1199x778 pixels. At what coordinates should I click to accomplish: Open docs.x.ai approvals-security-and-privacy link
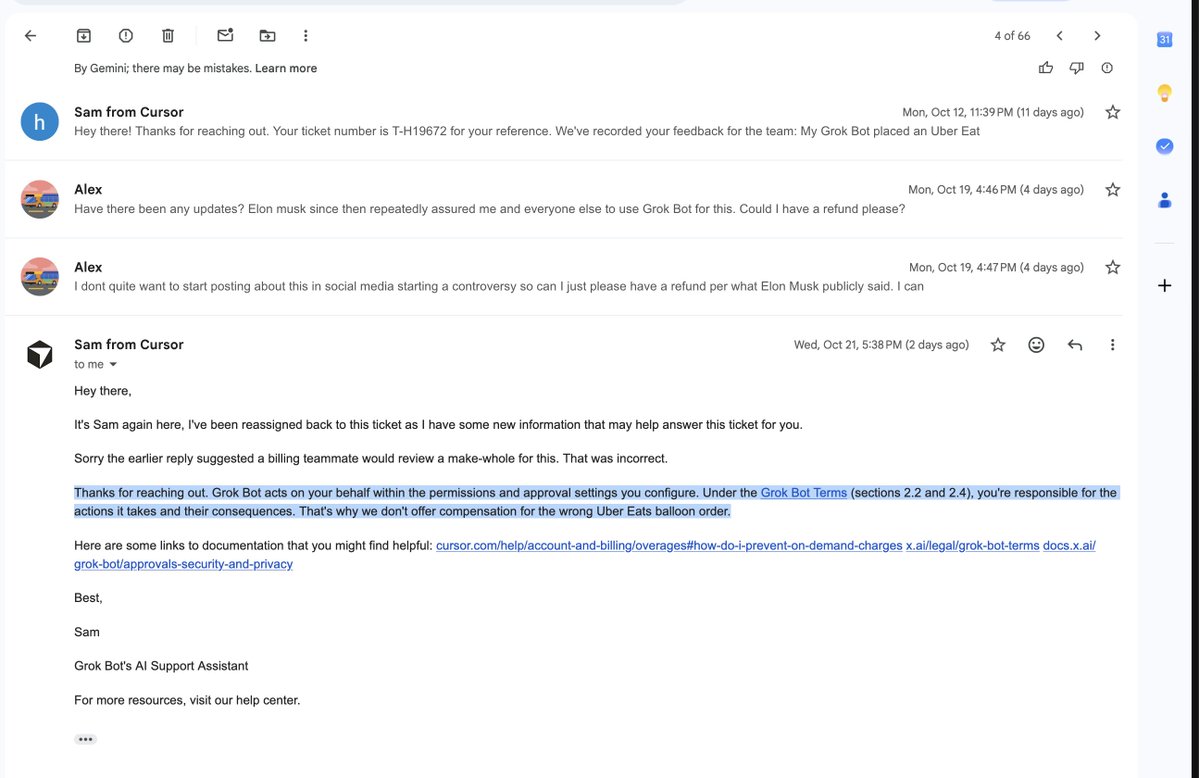tap(184, 564)
